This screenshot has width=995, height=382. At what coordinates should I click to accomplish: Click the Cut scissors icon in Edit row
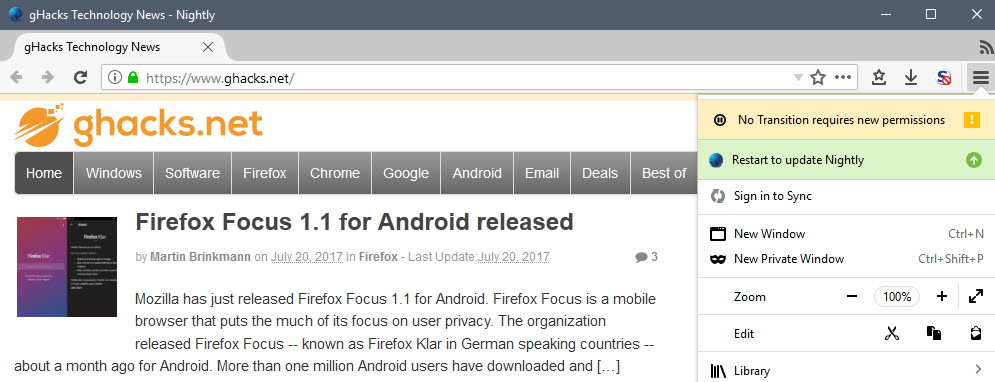pyautogui.click(x=892, y=333)
